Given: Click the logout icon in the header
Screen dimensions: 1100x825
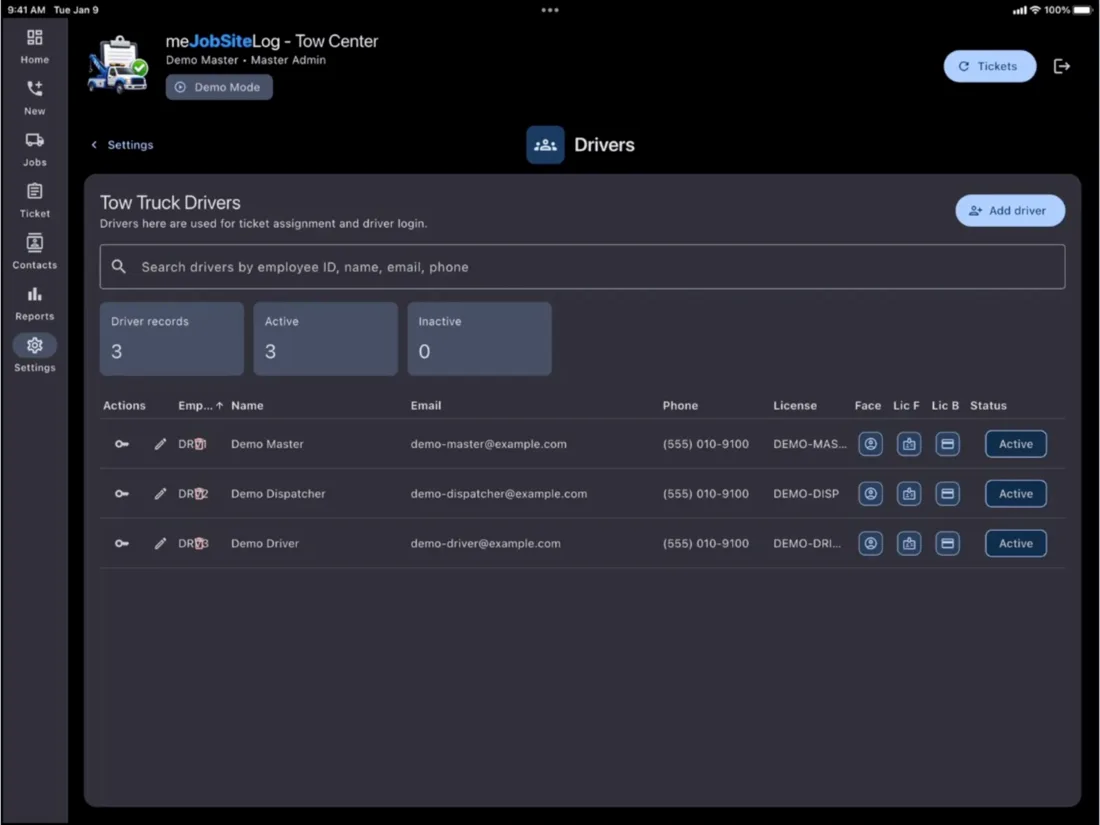Looking at the screenshot, I should [x=1061, y=66].
